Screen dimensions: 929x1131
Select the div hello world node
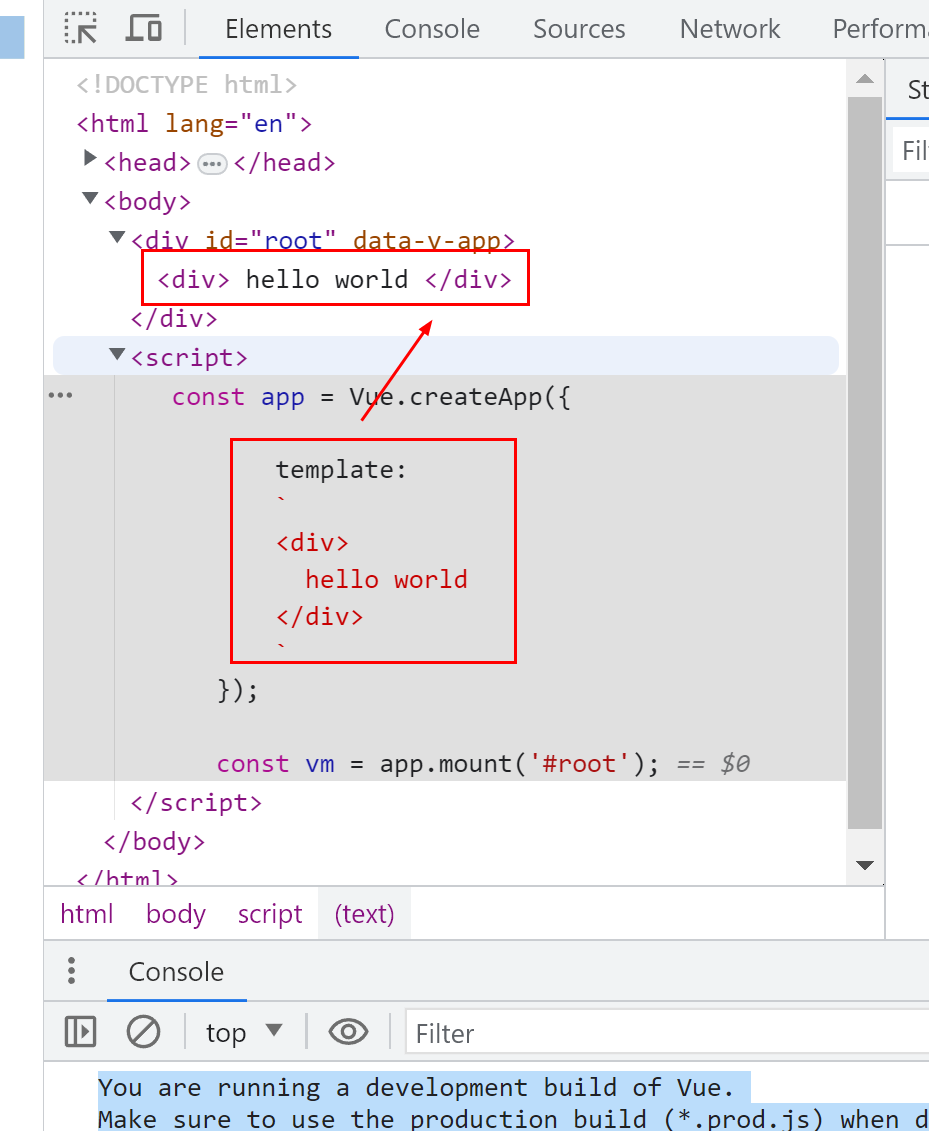(x=335, y=279)
